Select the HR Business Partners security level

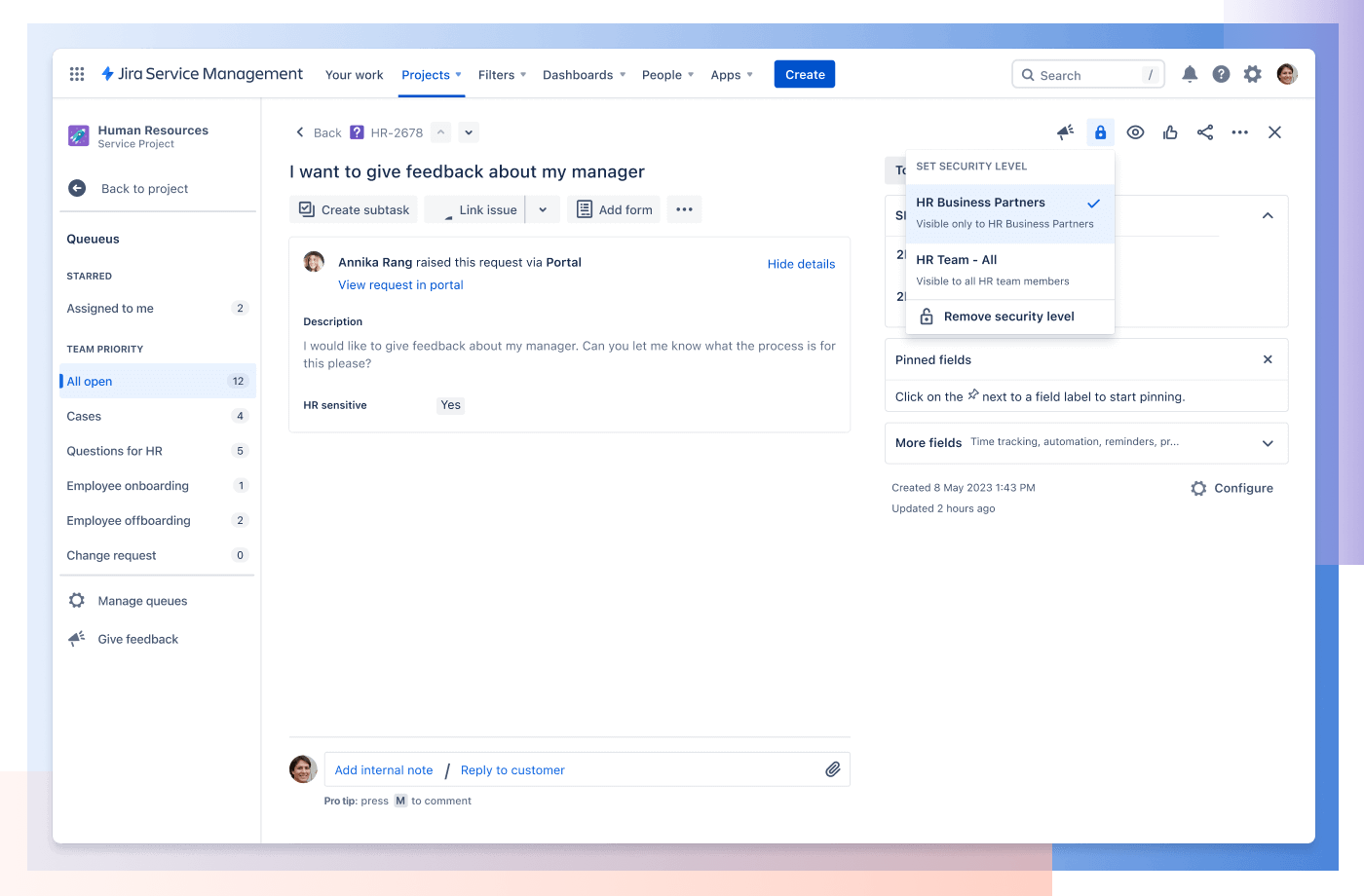[979, 203]
